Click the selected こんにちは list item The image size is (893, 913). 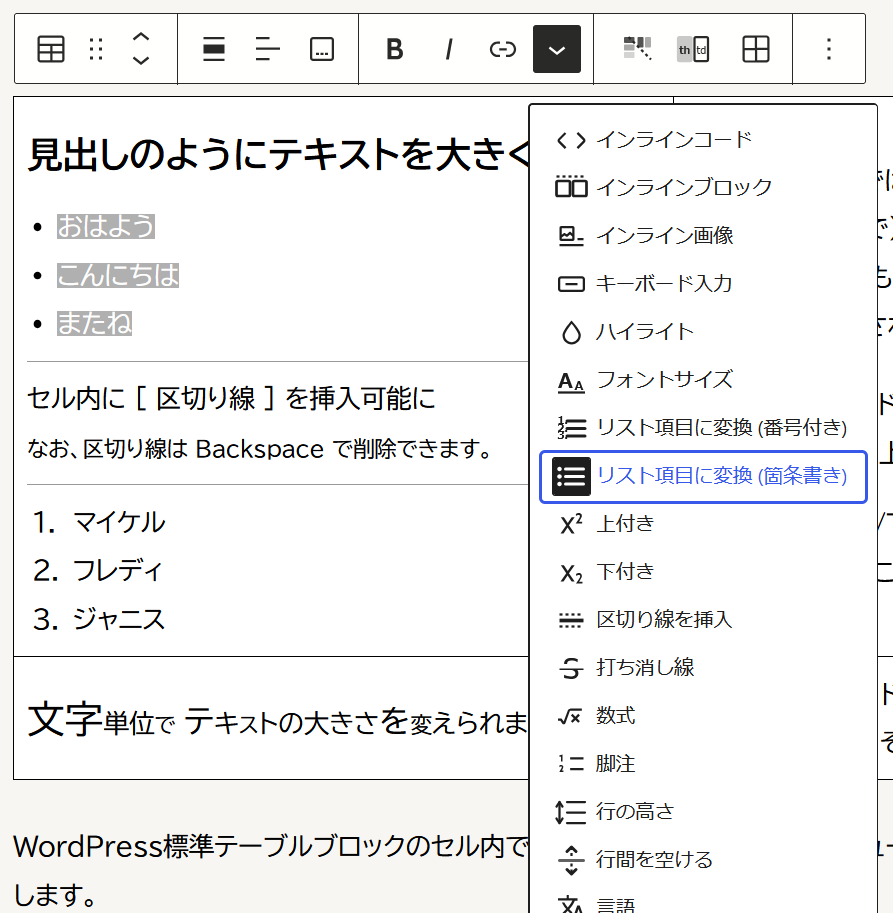[118, 275]
